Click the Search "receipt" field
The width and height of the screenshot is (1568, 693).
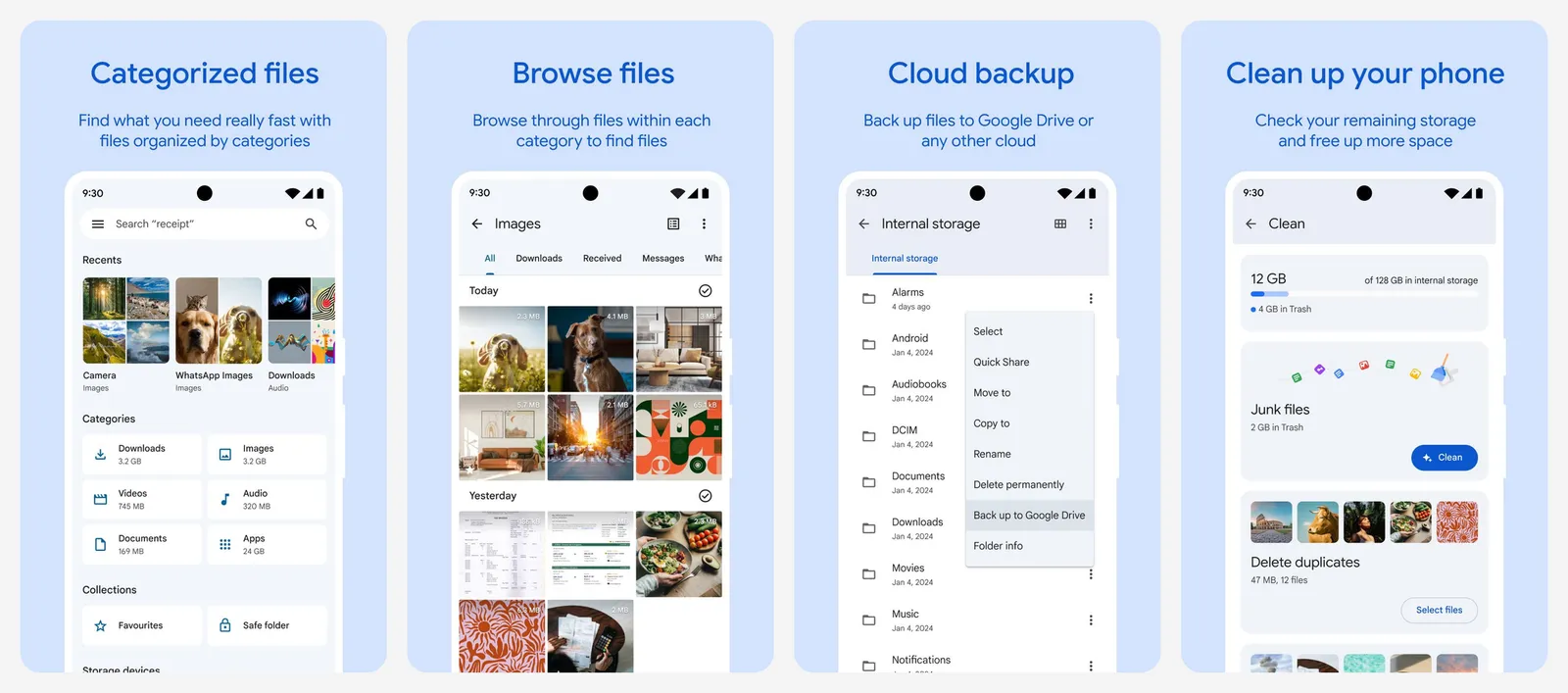204,223
